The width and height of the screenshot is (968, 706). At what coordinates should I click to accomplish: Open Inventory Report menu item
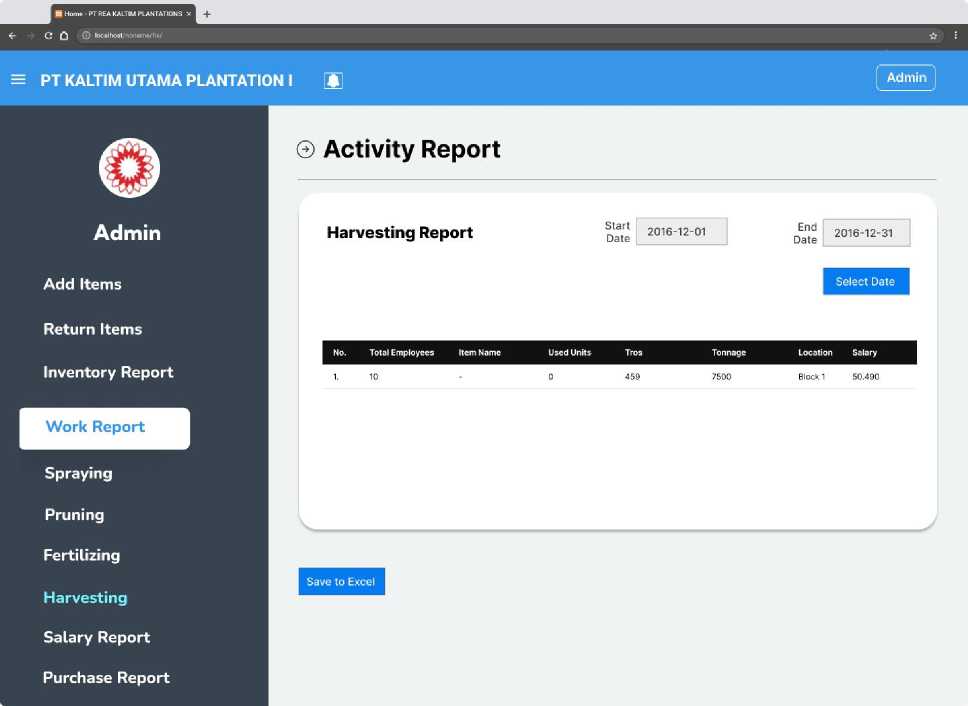108,372
